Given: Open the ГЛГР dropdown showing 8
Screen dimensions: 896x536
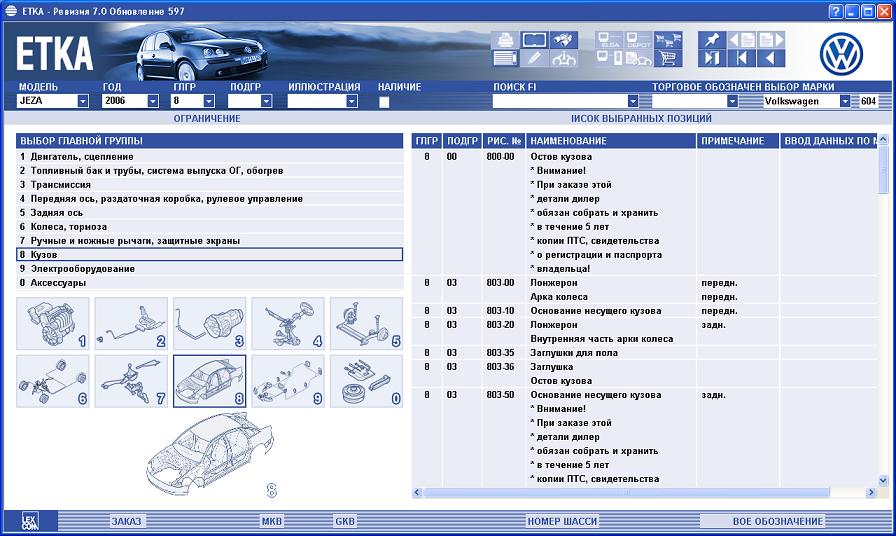Looking at the screenshot, I should (x=209, y=101).
